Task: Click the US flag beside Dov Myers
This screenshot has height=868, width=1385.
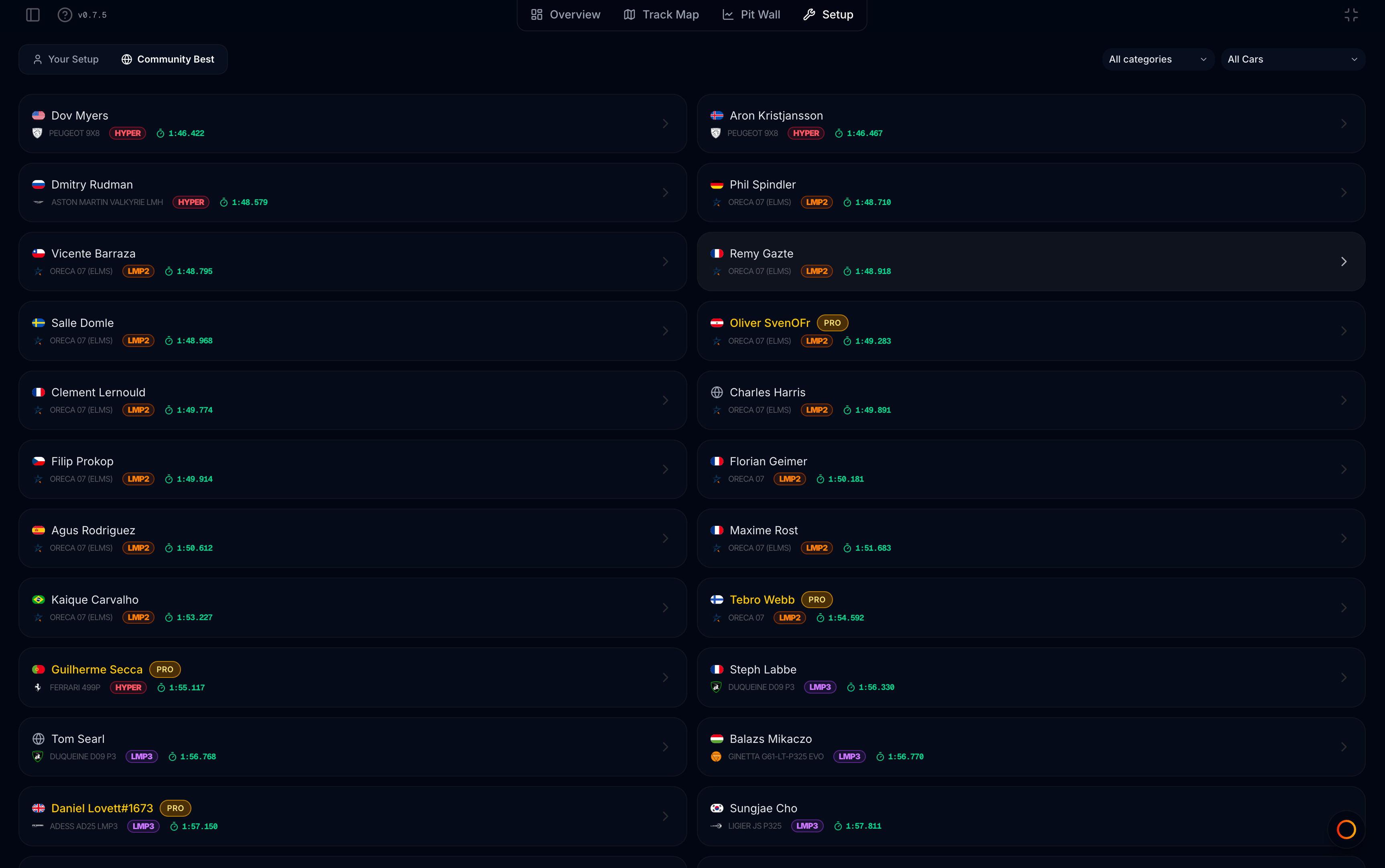Action: [x=39, y=116]
